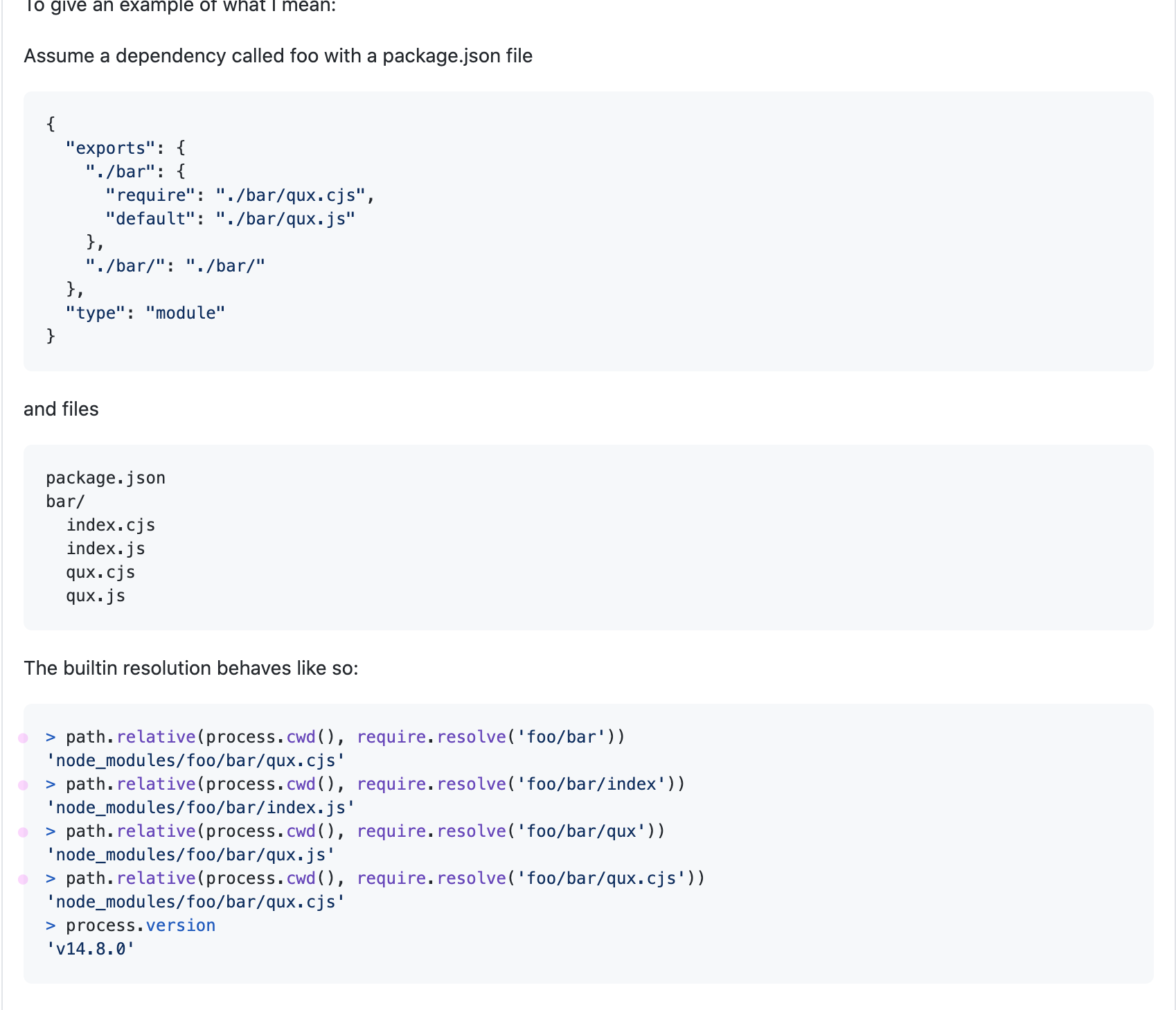
Task: Click the "./bar/": "./bar/" mapping line
Action: tap(175, 266)
